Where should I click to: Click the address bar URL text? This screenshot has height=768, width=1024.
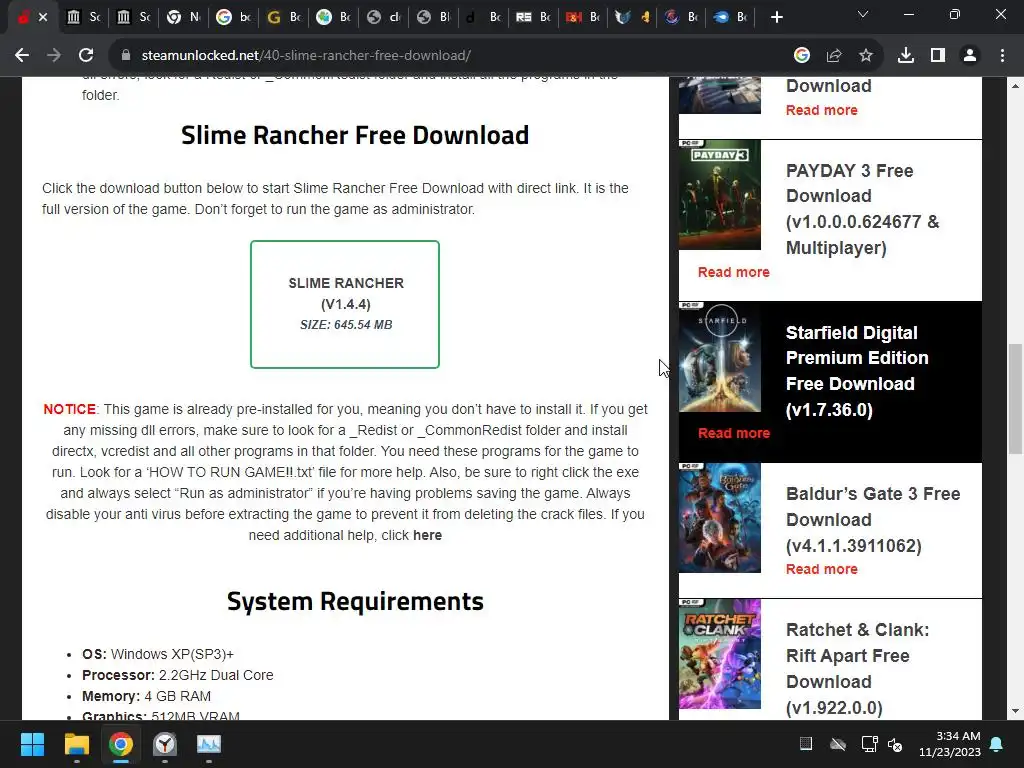306,56
